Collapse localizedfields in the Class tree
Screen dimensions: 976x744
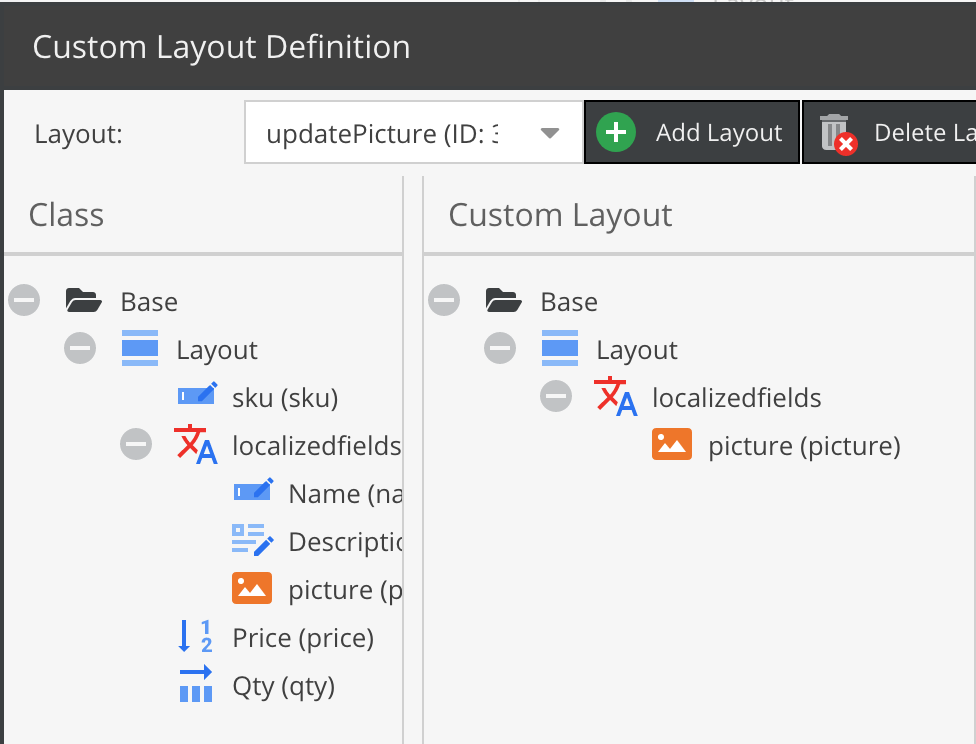[x=136, y=445]
